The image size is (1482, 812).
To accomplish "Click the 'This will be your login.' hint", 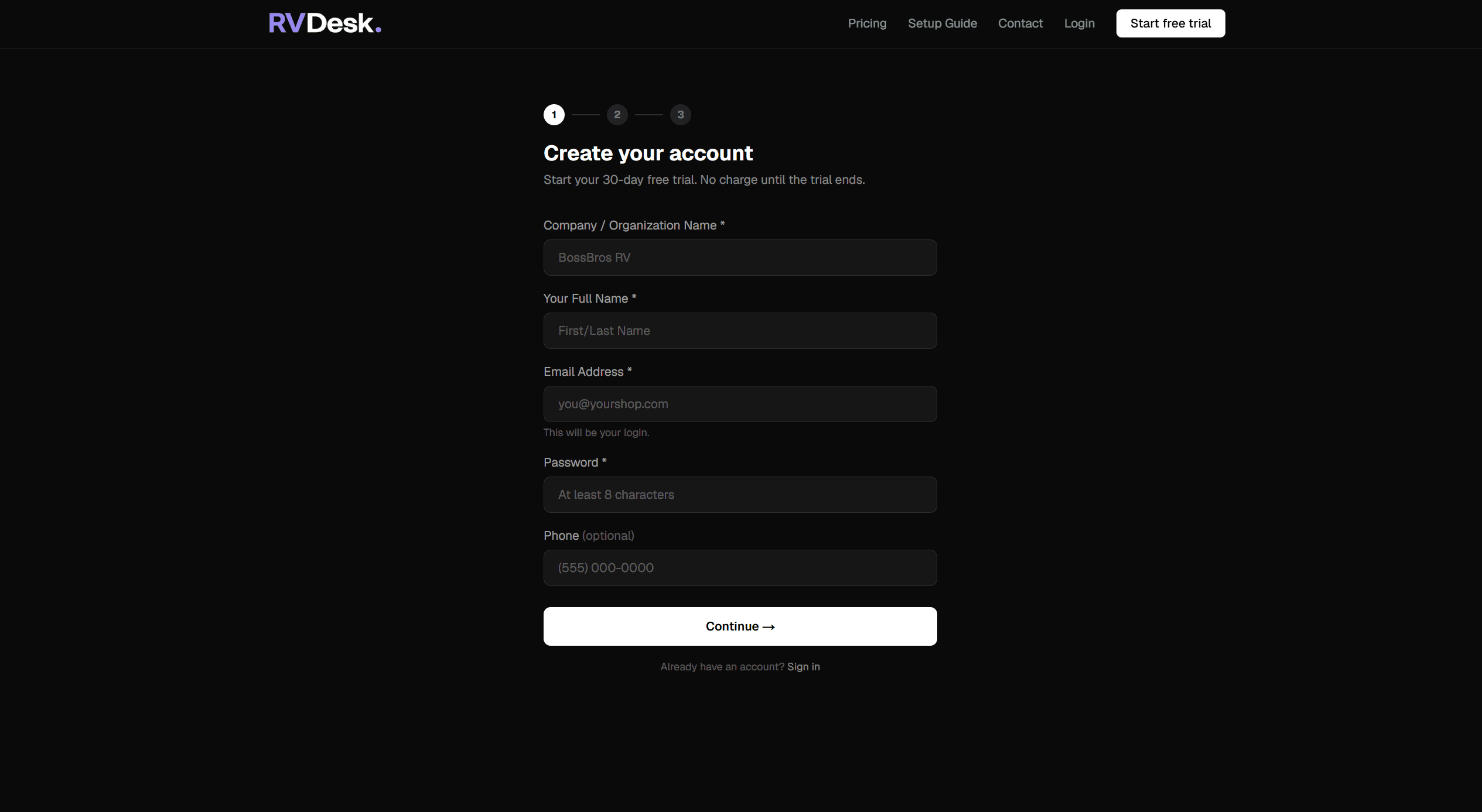I will (596, 433).
